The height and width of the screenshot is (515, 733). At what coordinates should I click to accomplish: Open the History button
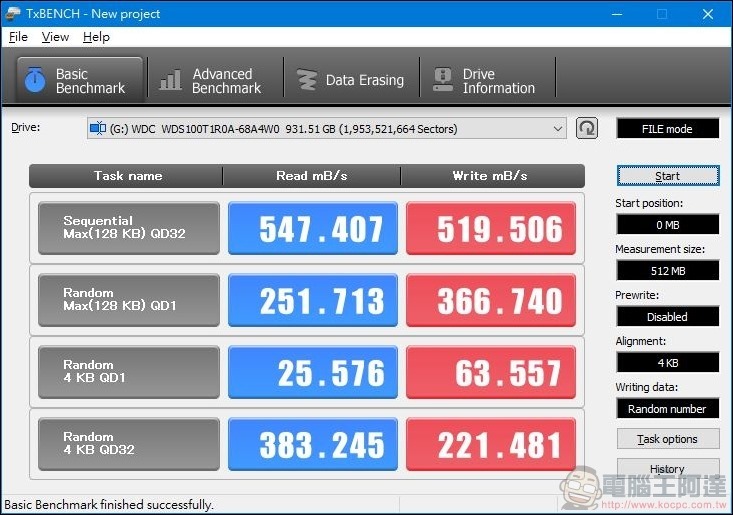(668, 468)
